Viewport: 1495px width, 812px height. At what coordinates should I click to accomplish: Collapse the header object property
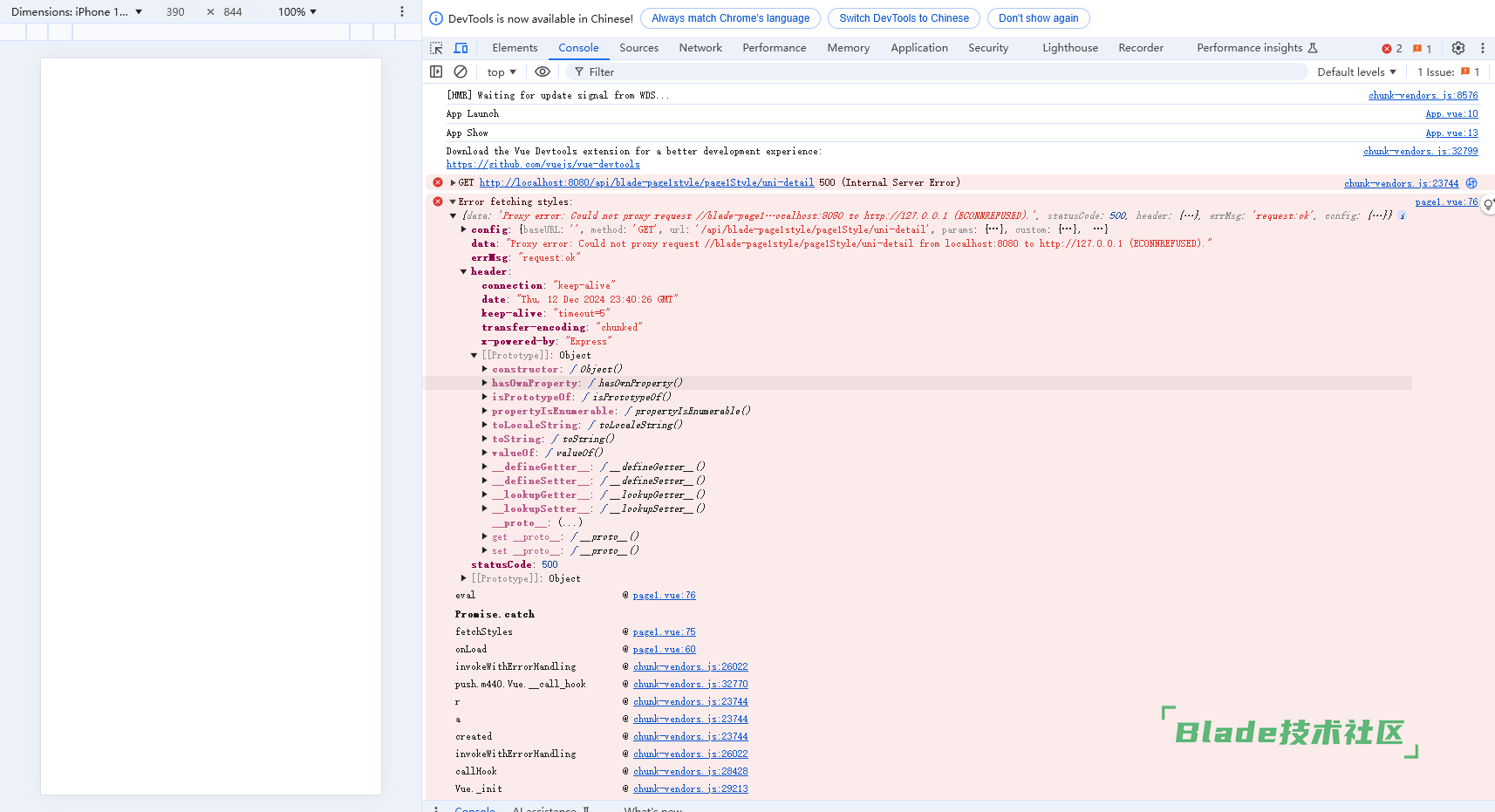click(464, 271)
